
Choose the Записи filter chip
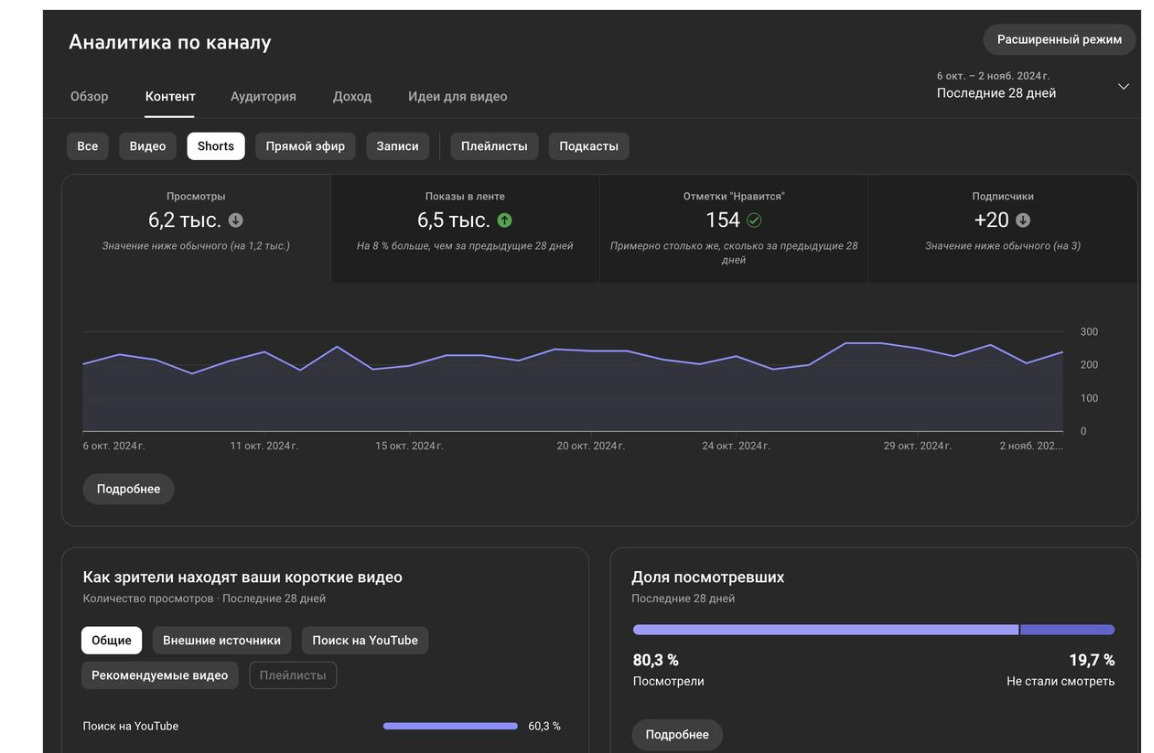click(x=397, y=146)
